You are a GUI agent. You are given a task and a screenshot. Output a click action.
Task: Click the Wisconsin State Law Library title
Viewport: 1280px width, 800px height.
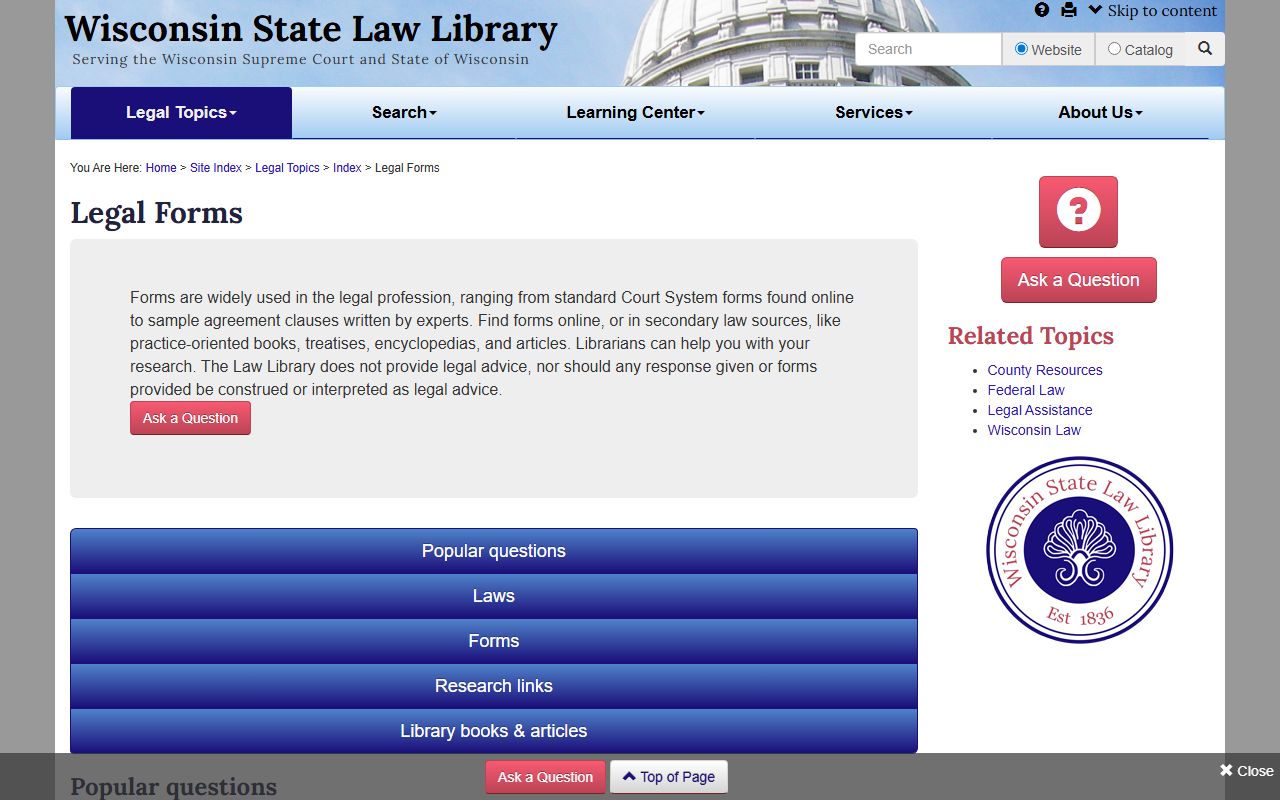pyautogui.click(x=311, y=29)
